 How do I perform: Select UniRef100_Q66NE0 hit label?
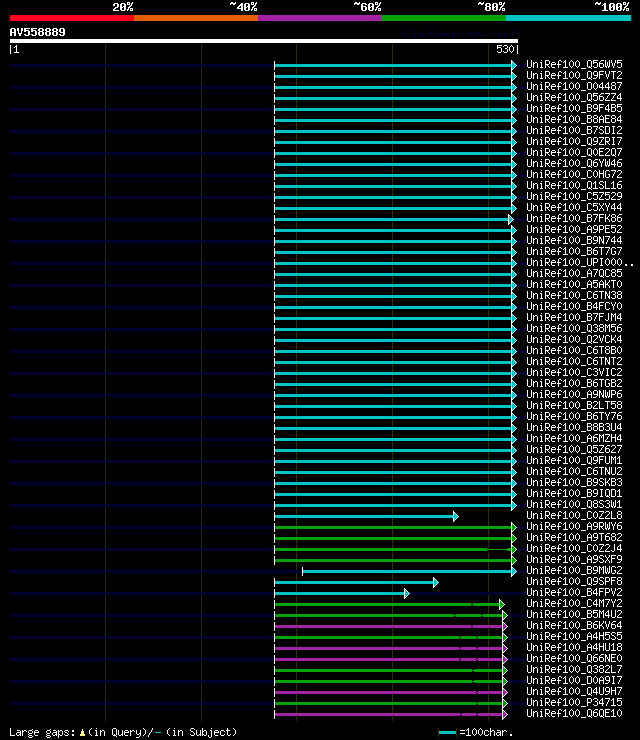574,658
